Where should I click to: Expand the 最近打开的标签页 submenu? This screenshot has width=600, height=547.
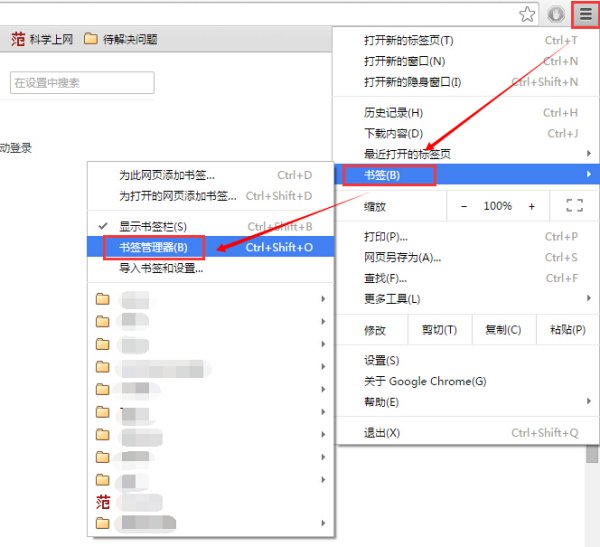(x=407, y=154)
